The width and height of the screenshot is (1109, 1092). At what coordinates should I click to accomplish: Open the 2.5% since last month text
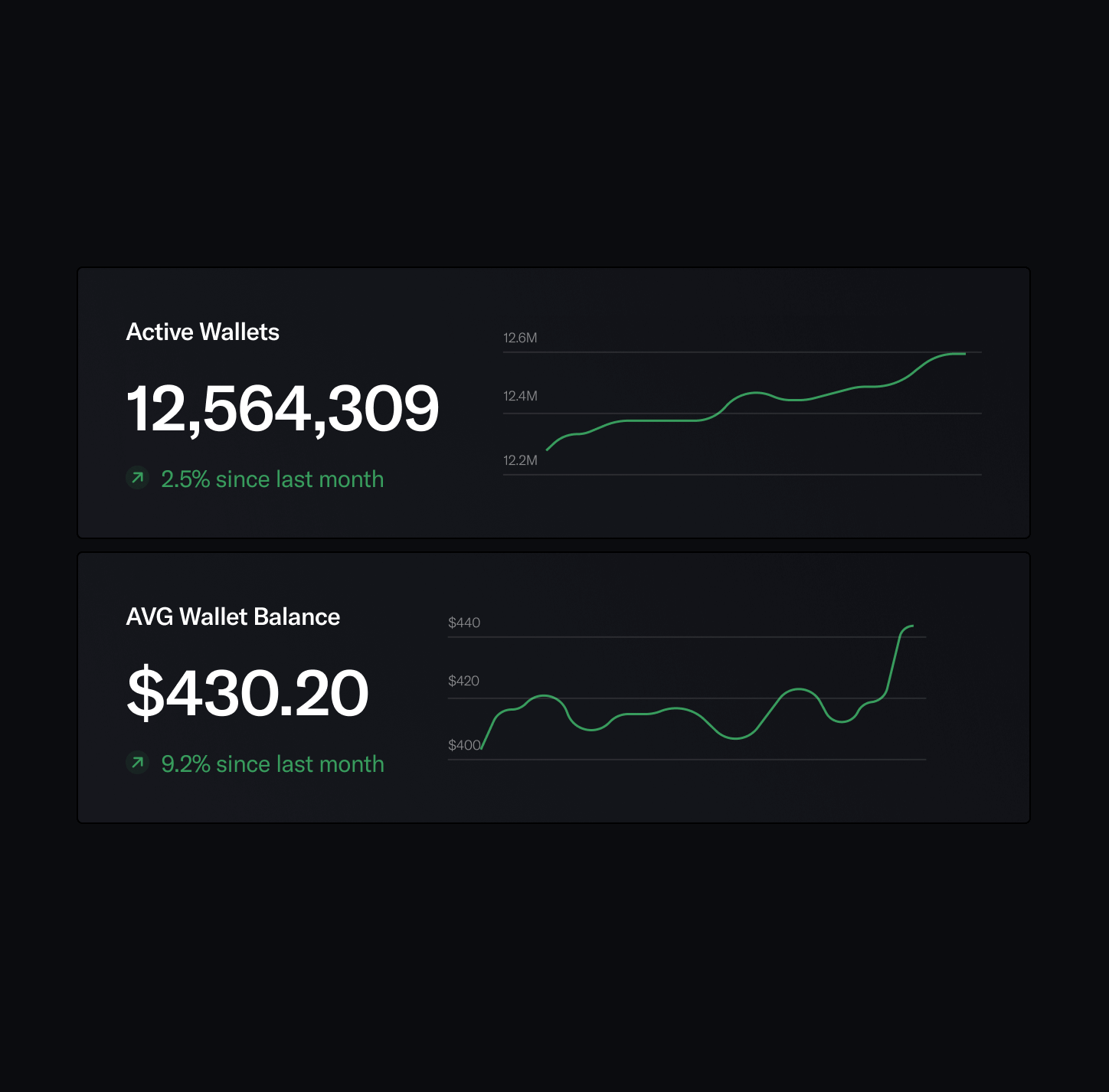[x=272, y=479]
